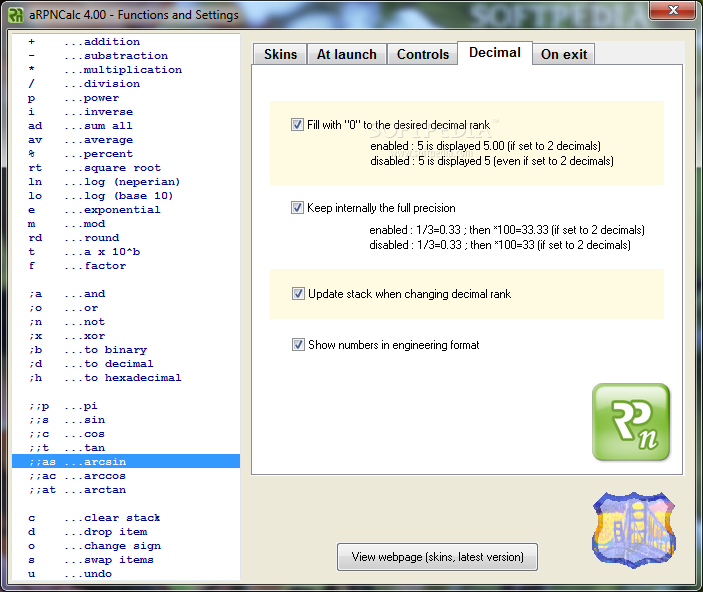Close the Functions and Settings window
Image resolution: width=703 pixels, height=592 pixels.
673,10
